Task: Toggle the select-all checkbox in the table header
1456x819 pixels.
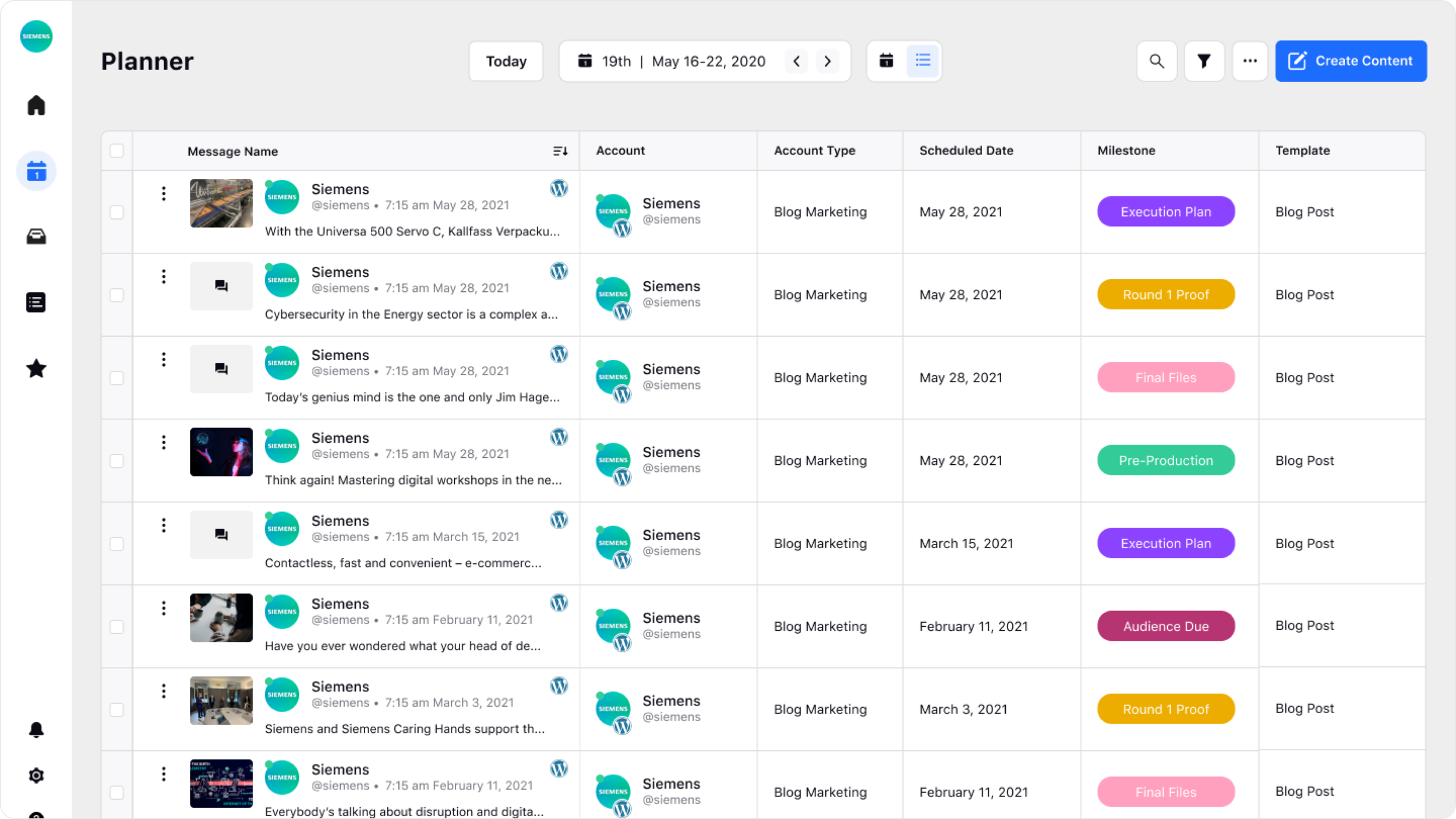Action: (117, 150)
